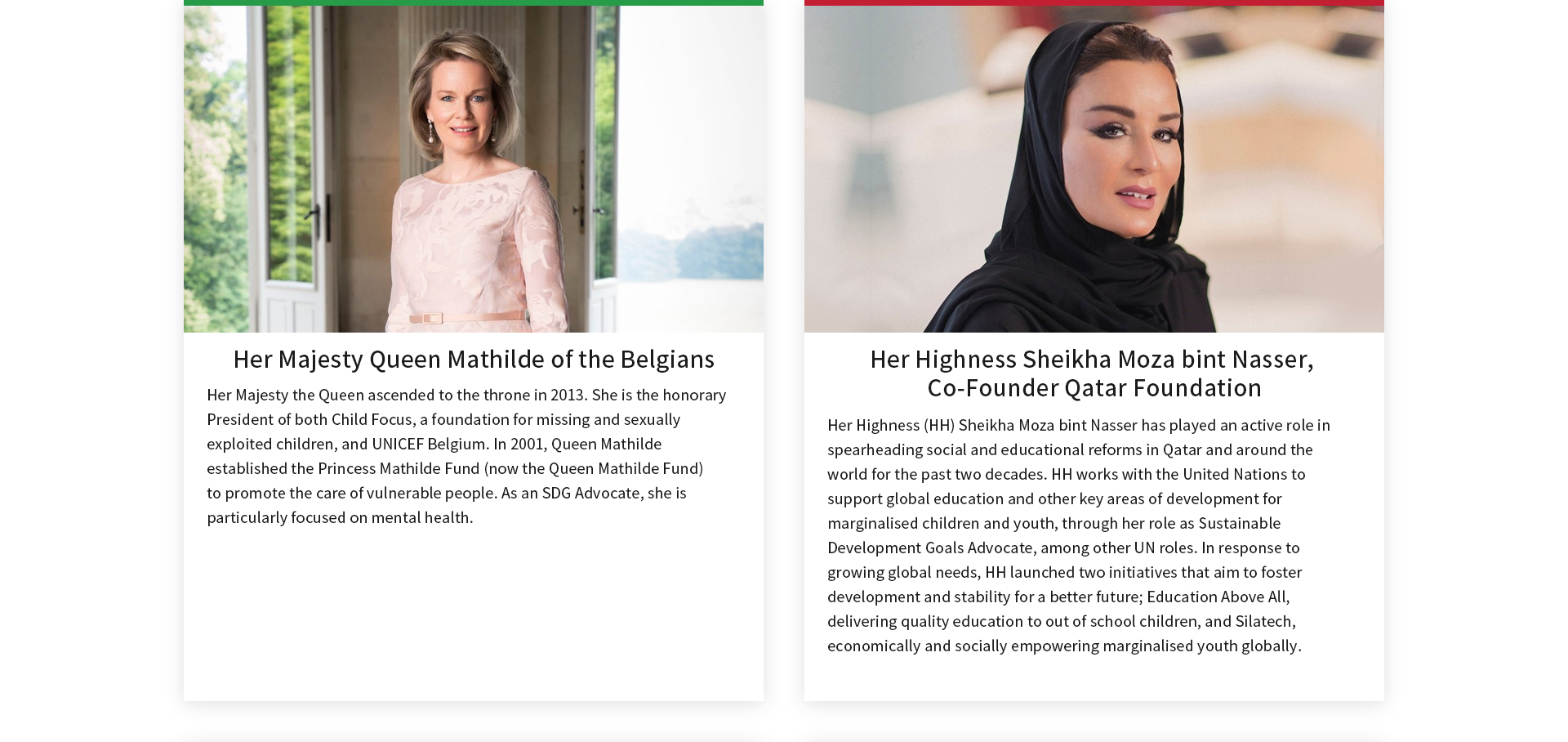
Task: Click the green bar atop the left card
Action: click(473, 2)
